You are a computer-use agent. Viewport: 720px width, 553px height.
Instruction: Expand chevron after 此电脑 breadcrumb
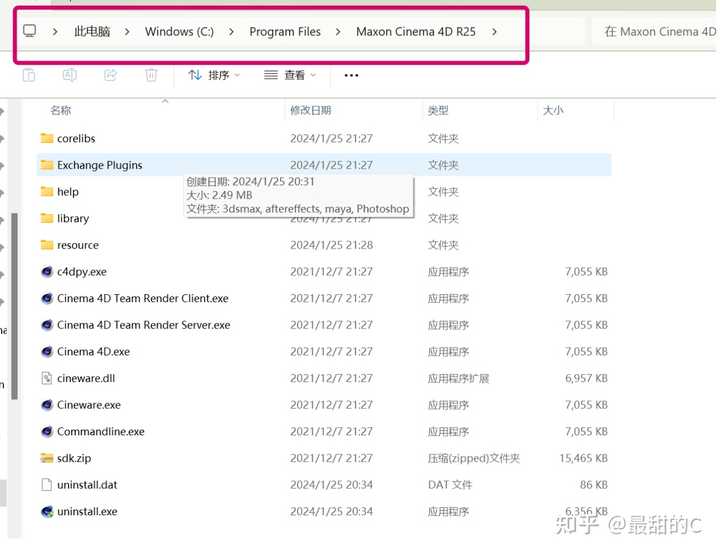point(127,32)
